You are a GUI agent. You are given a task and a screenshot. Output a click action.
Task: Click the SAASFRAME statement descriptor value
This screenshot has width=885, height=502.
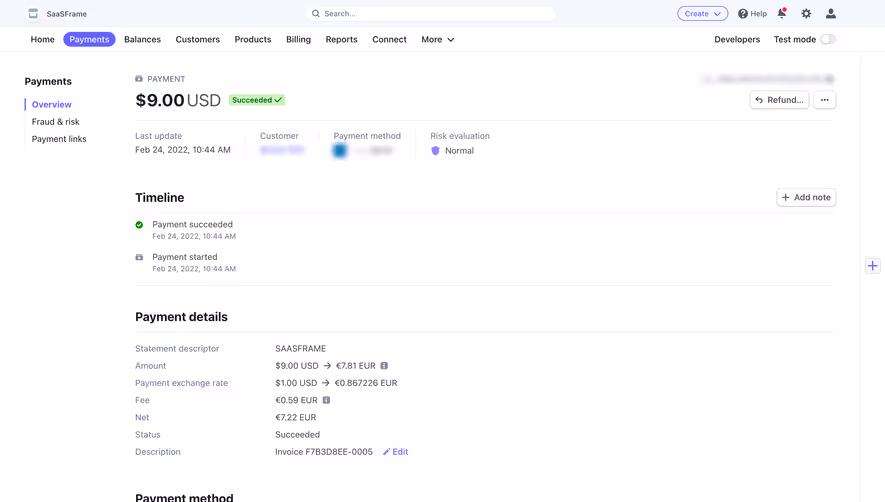coord(300,349)
